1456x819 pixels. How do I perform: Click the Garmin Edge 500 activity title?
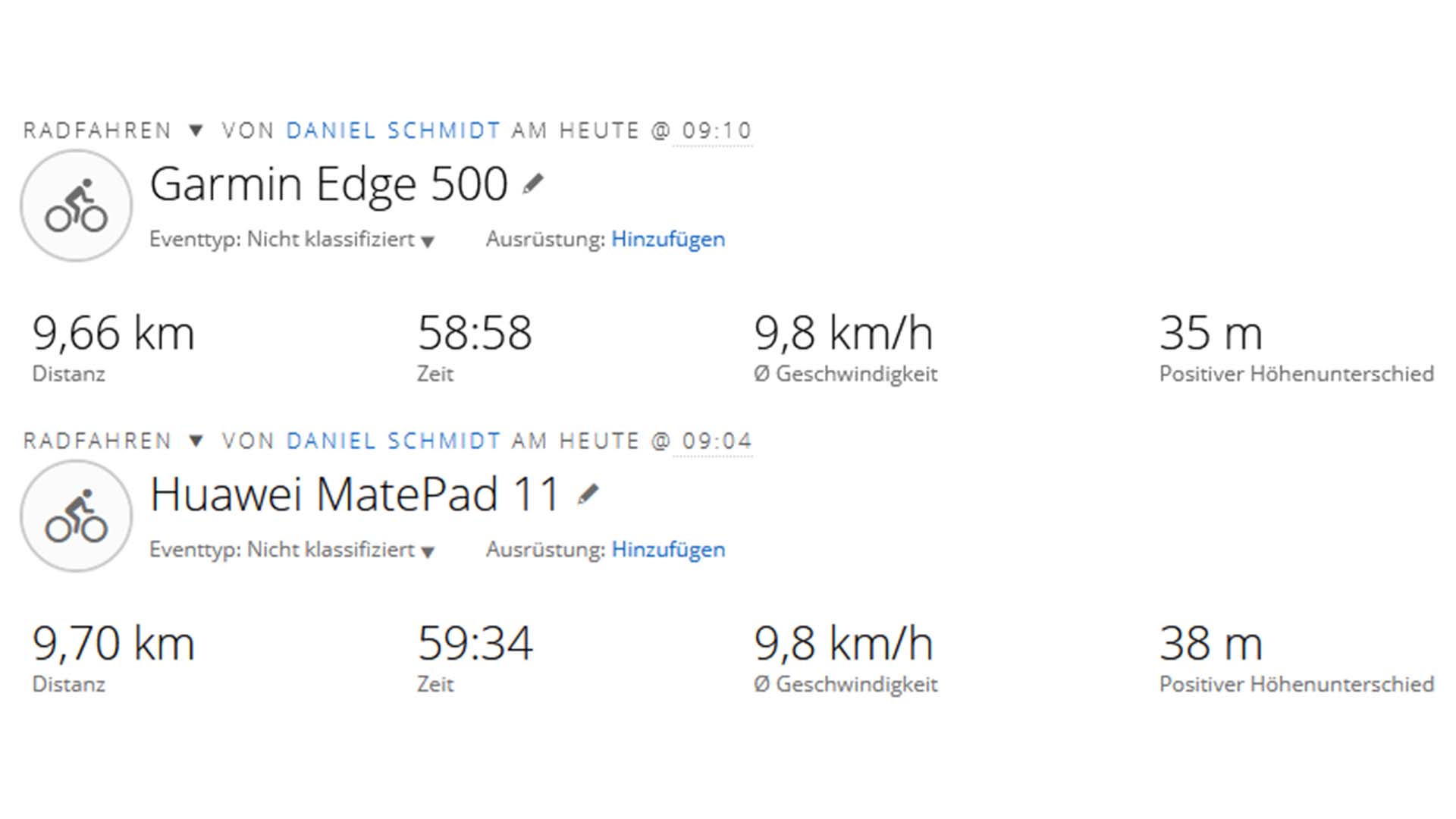(x=328, y=184)
